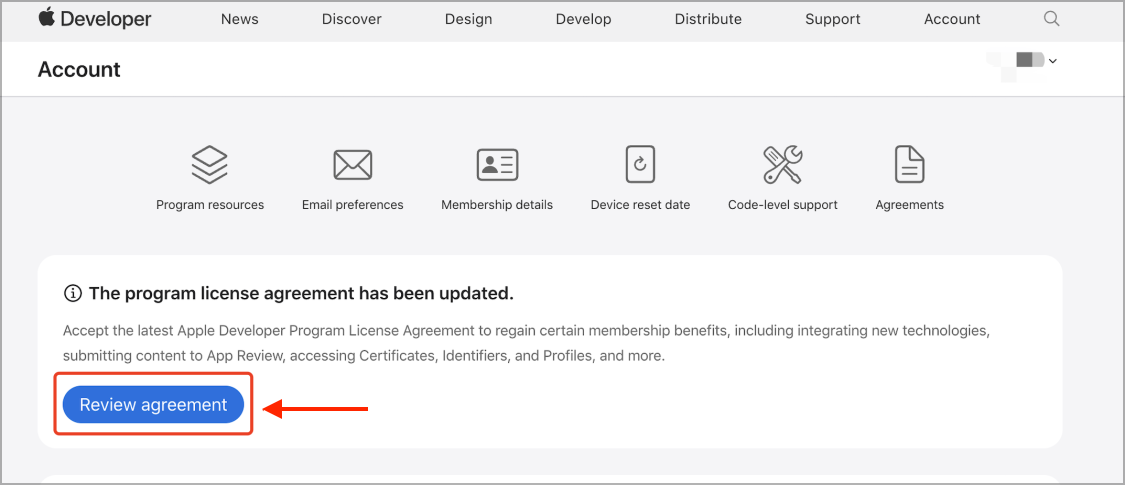Open Code-level support tools icon
The image size is (1125, 485).
point(783,164)
